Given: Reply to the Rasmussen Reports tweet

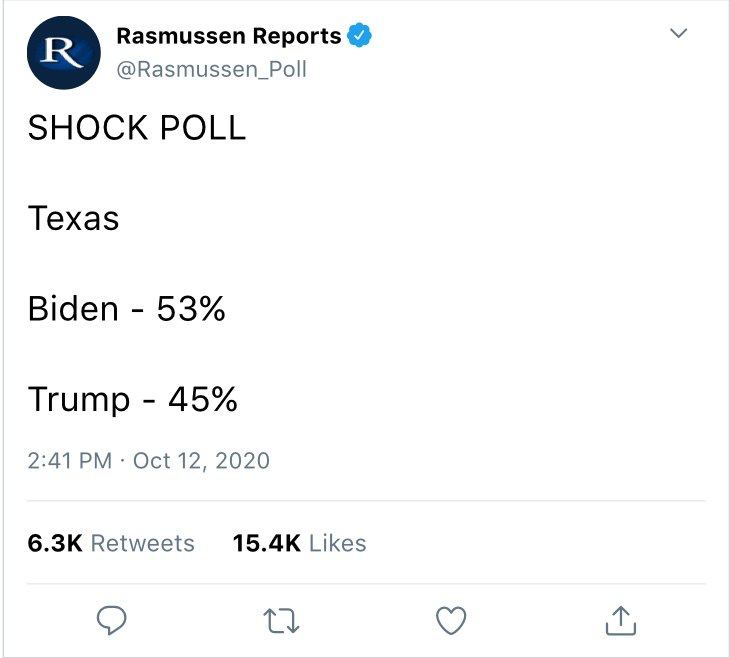Looking at the screenshot, I should [112, 620].
